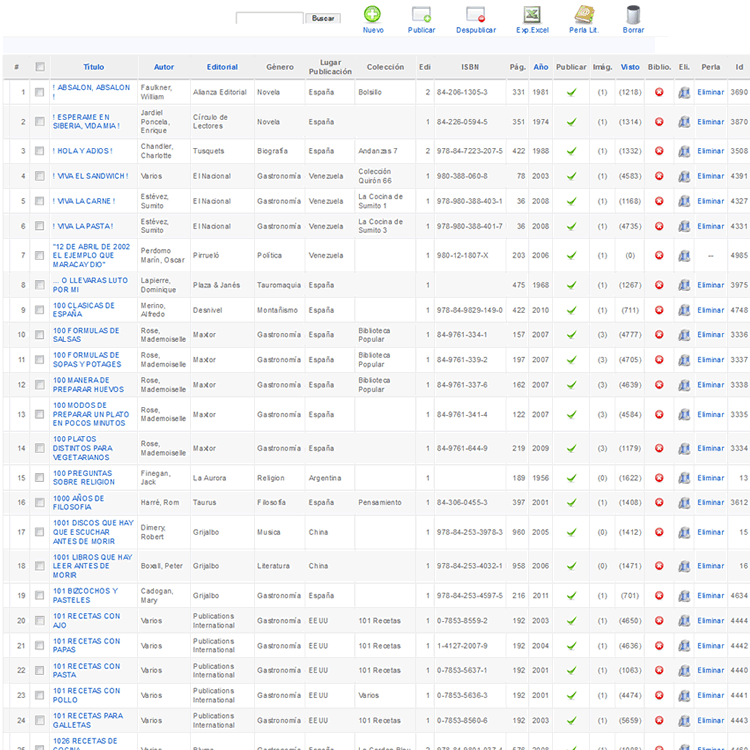The height and width of the screenshot is (750, 750).
Task: Click the Nuevo green plus icon
Action: pos(372,15)
